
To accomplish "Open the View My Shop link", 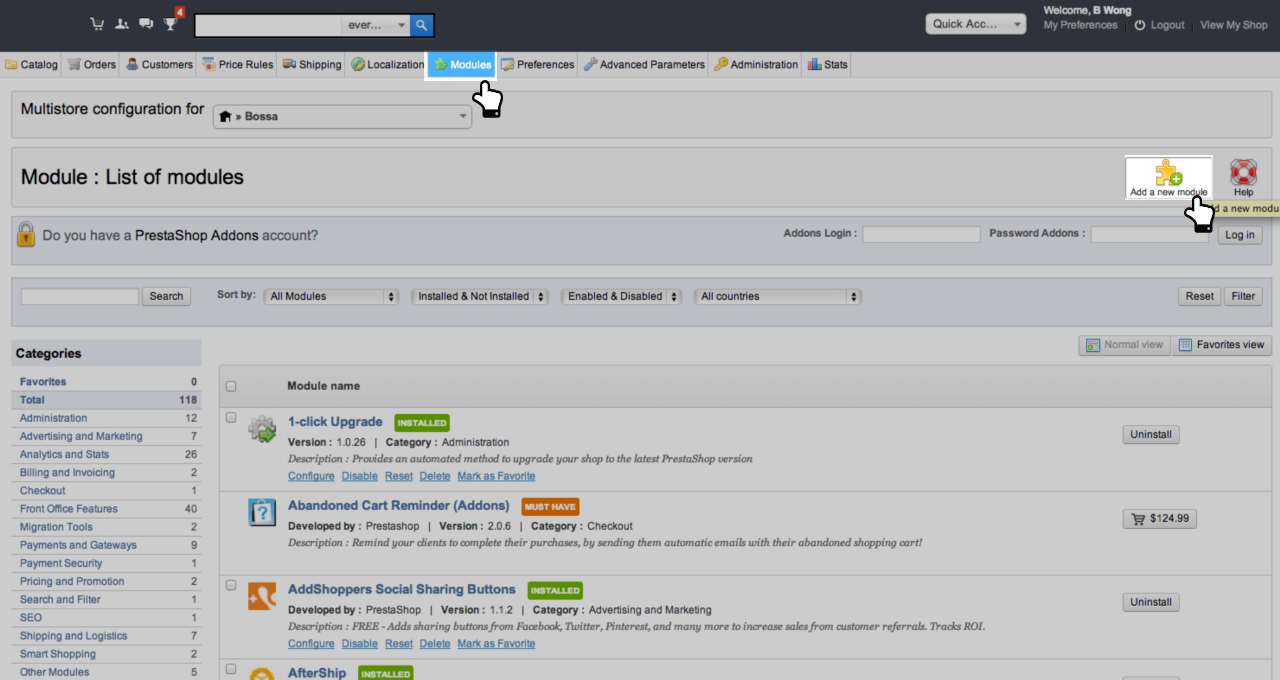I will [1234, 25].
